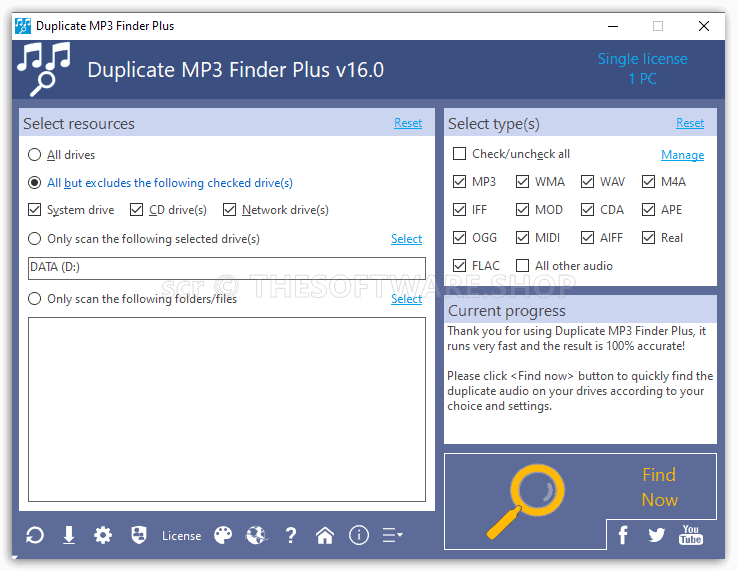The width and height of the screenshot is (737, 571).
Task: Uncheck the MIDI type checkbox
Action: (x=522, y=238)
